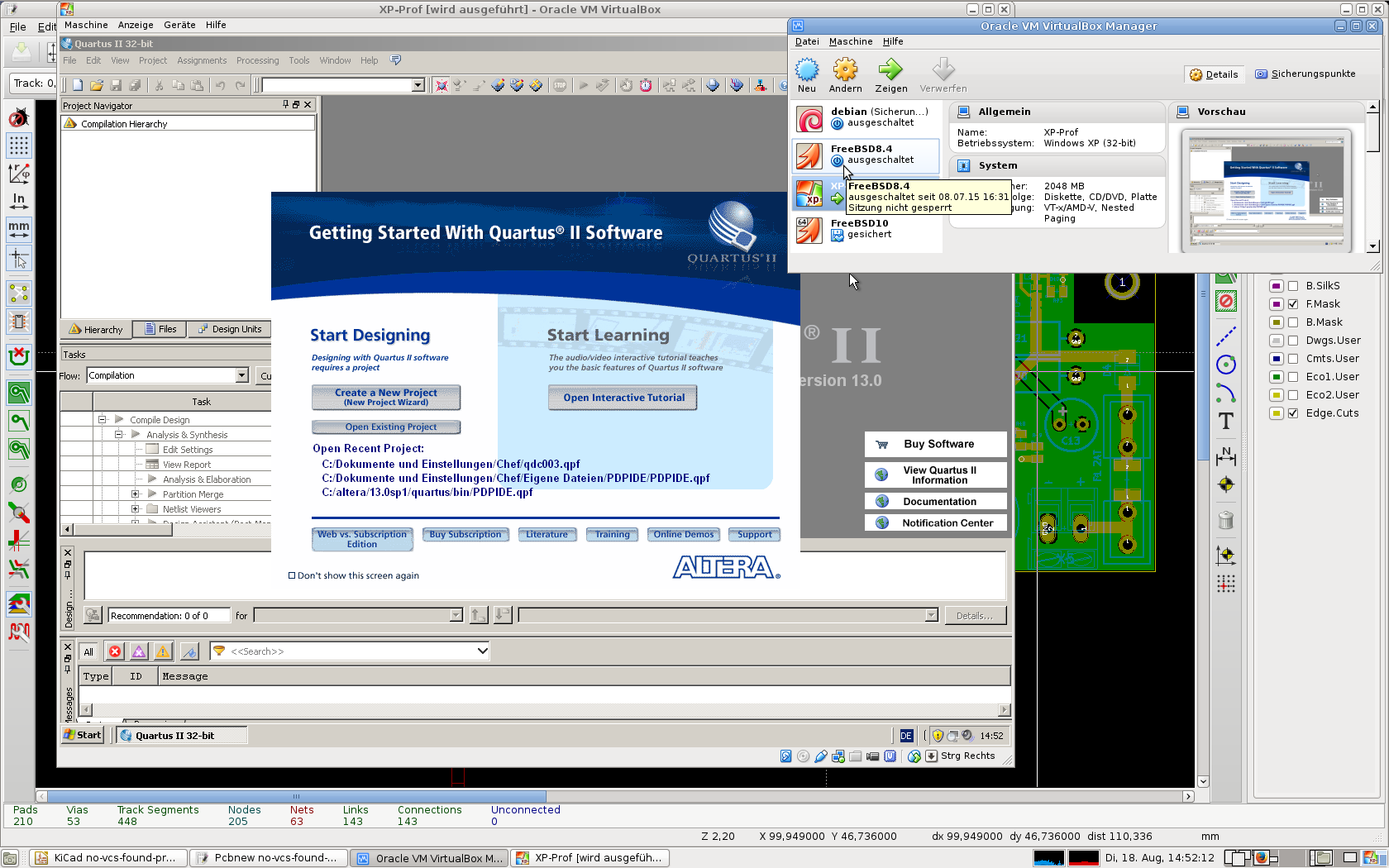Click the Ändern gear icon in VirtualBox Manager
The height and width of the screenshot is (868, 1389).
pos(845,75)
